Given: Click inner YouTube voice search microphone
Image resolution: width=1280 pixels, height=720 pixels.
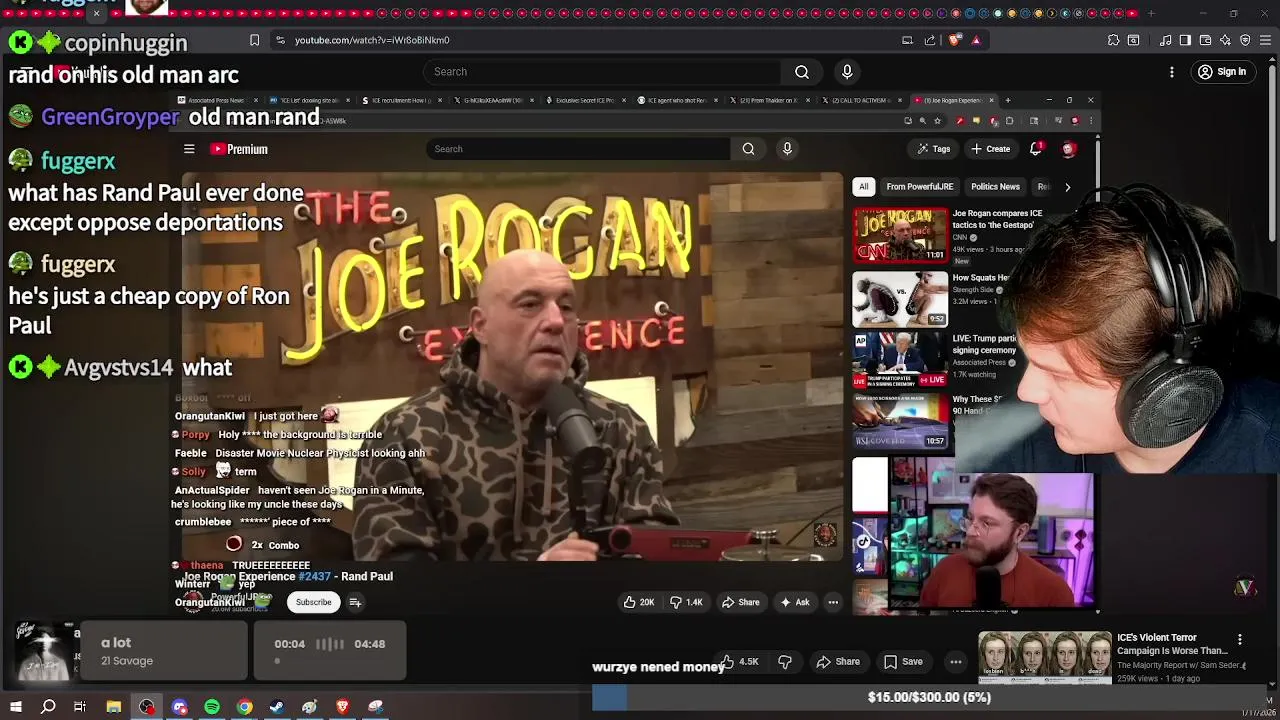Looking at the screenshot, I should [x=787, y=149].
